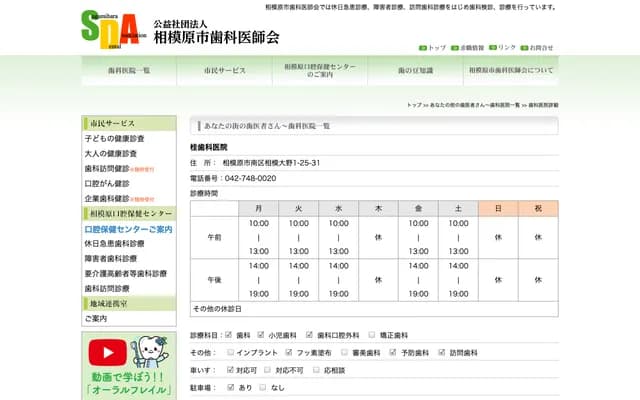Open 大人の健康診査 in sidebar
Screen dimensions: 640x400
click(x=111, y=154)
